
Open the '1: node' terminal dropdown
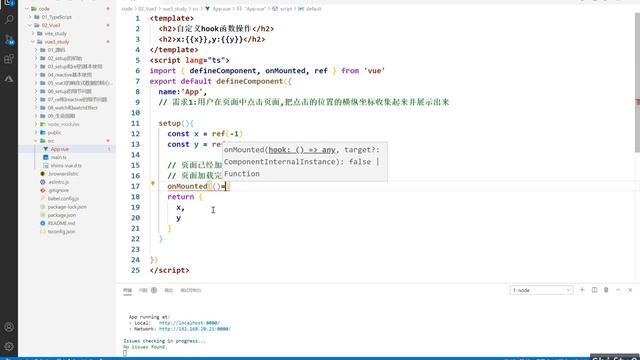pyautogui.click(x=541, y=290)
